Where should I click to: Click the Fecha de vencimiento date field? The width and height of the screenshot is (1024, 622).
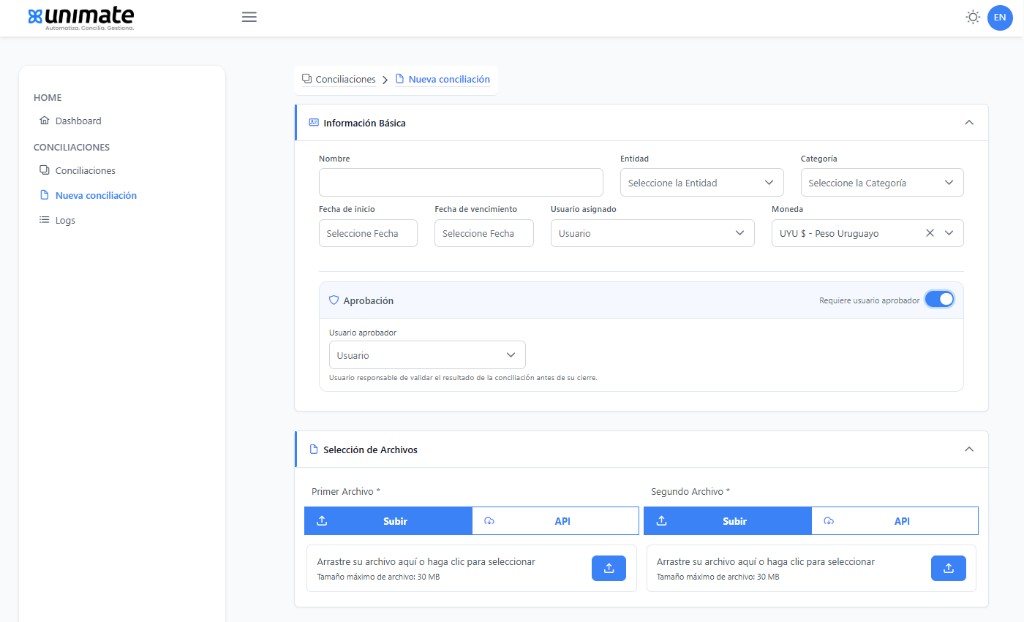click(x=484, y=233)
